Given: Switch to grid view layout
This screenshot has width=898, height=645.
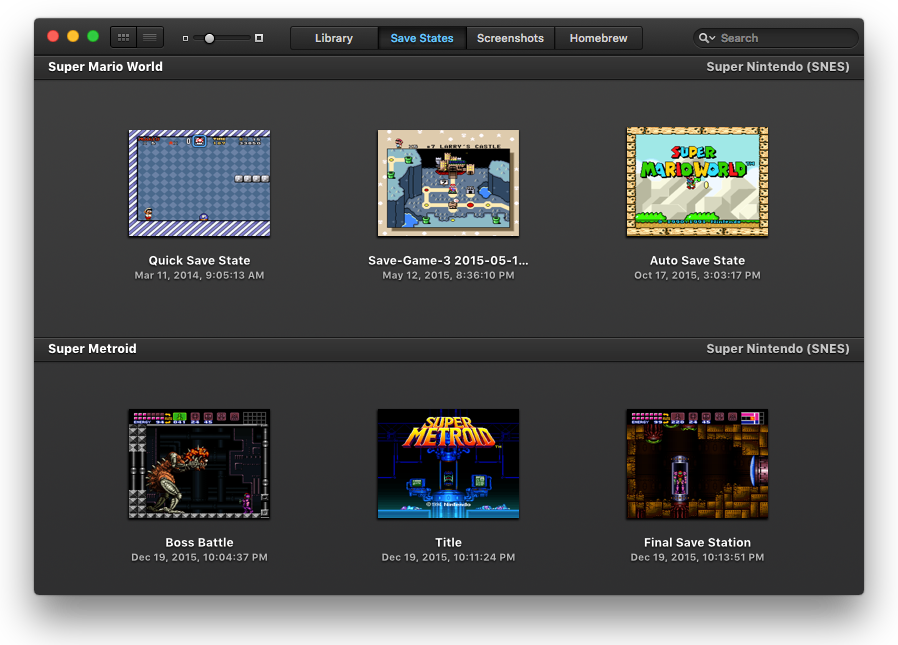Looking at the screenshot, I should click(x=124, y=37).
